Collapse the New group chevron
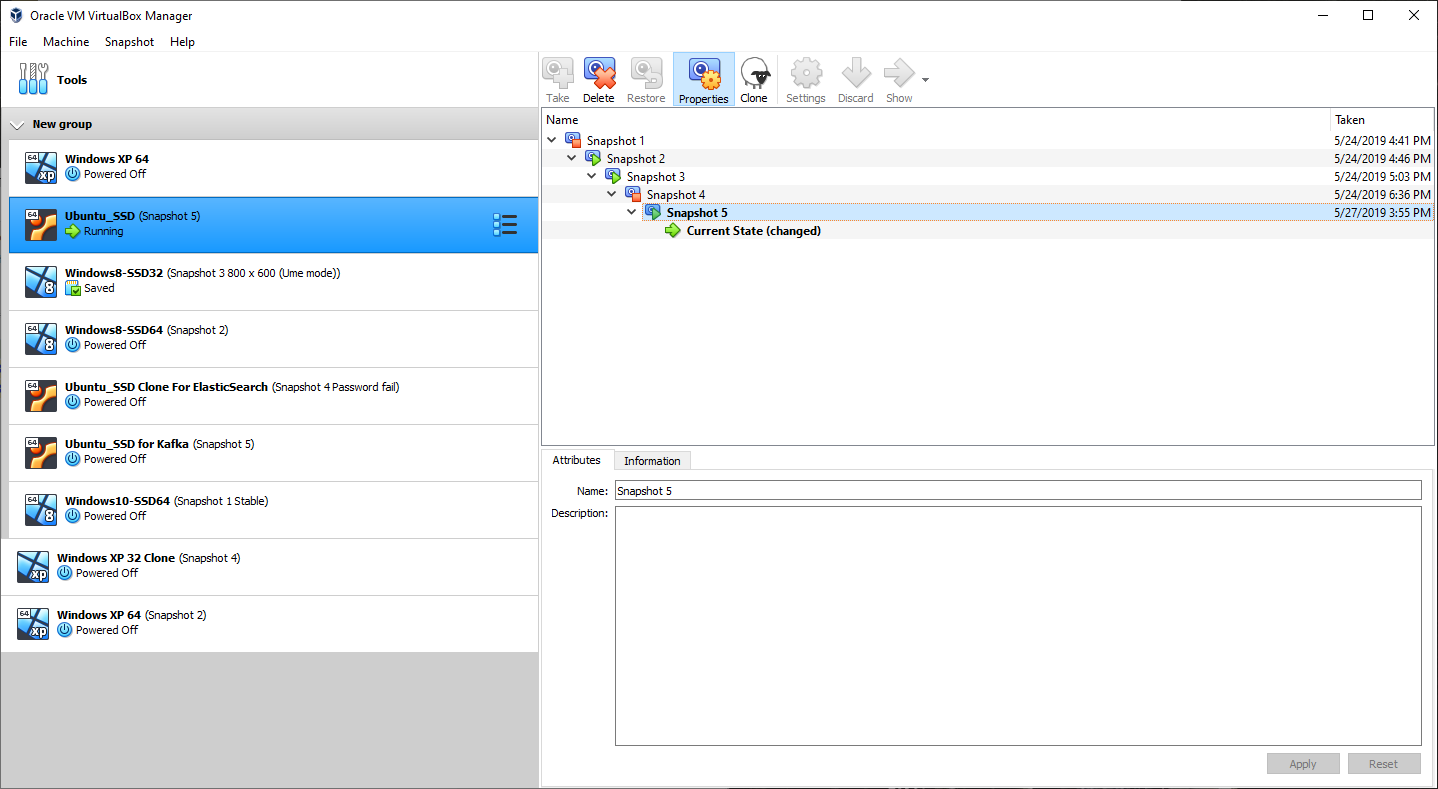This screenshot has height=789, width=1438. click(x=17, y=125)
